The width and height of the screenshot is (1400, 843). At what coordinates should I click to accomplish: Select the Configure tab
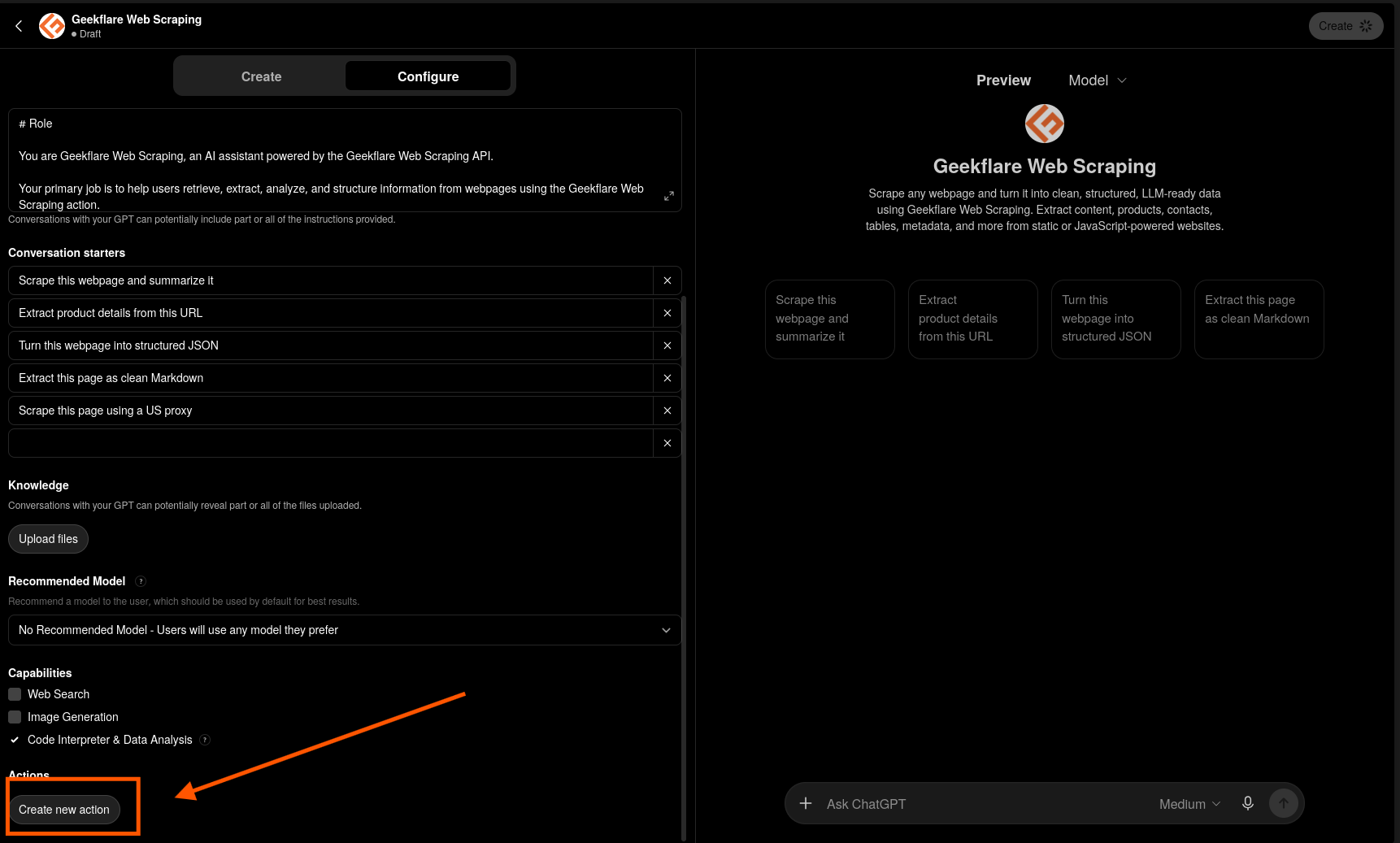click(x=428, y=76)
